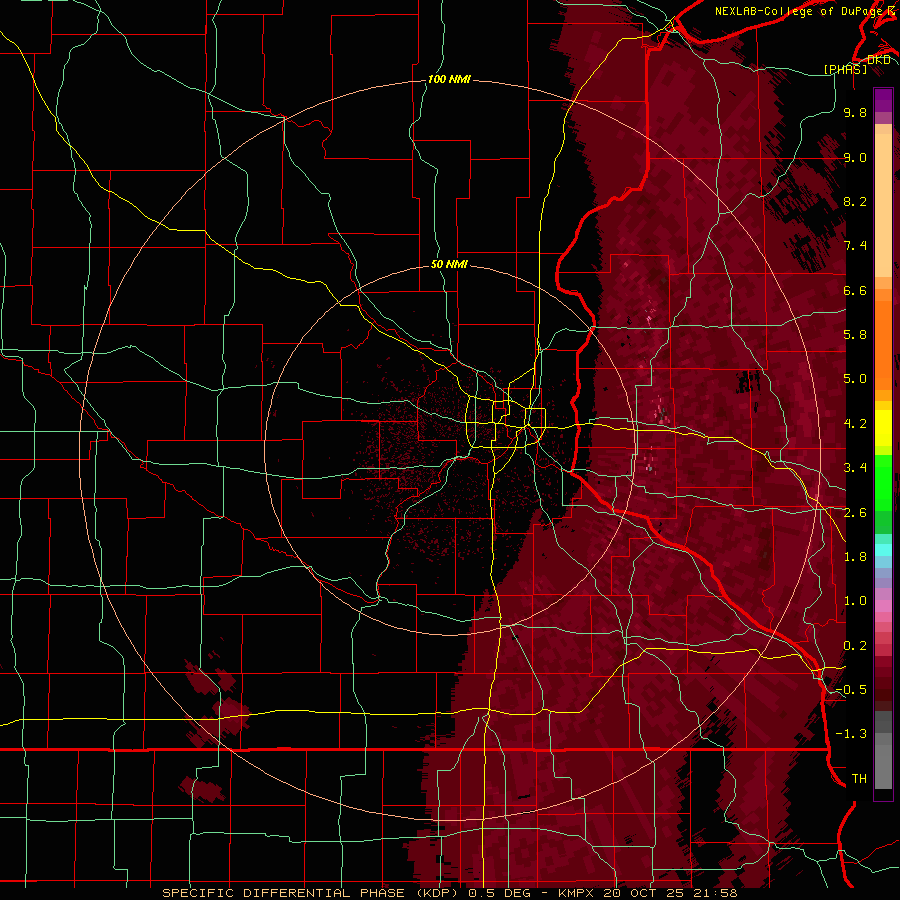Click the 100 NMI range ring label
This screenshot has width=900, height=900.
pyautogui.click(x=449, y=79)
